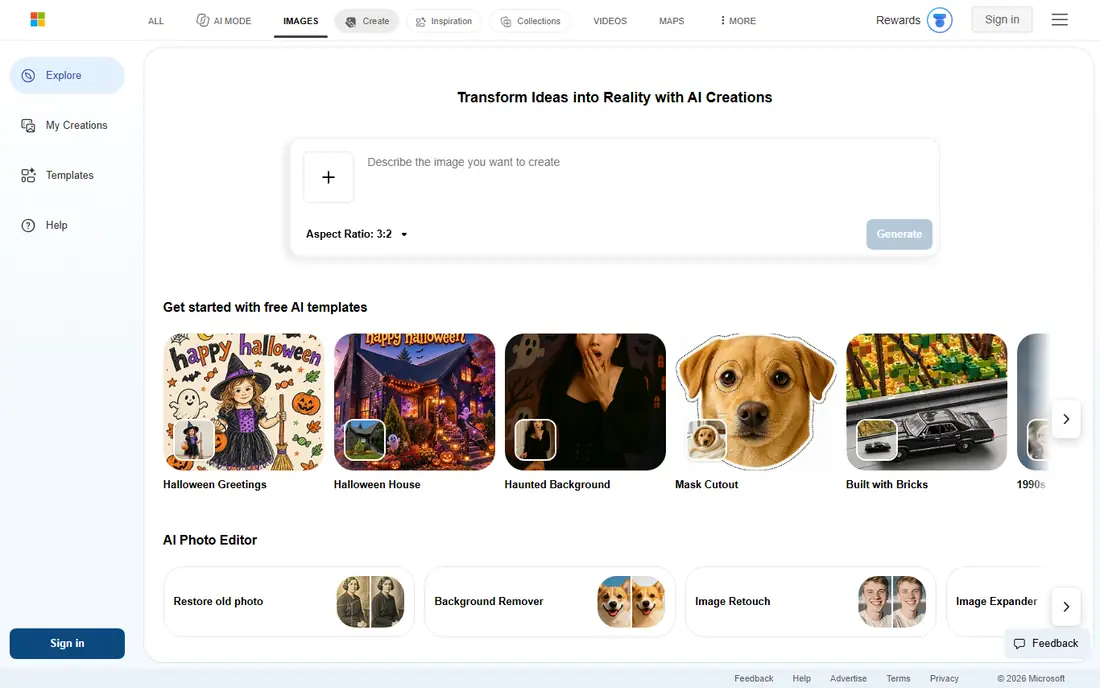The height and width of the screenshot is (688, 1100).
Task: Click the Templates grid icon
Action: point(28,175)
